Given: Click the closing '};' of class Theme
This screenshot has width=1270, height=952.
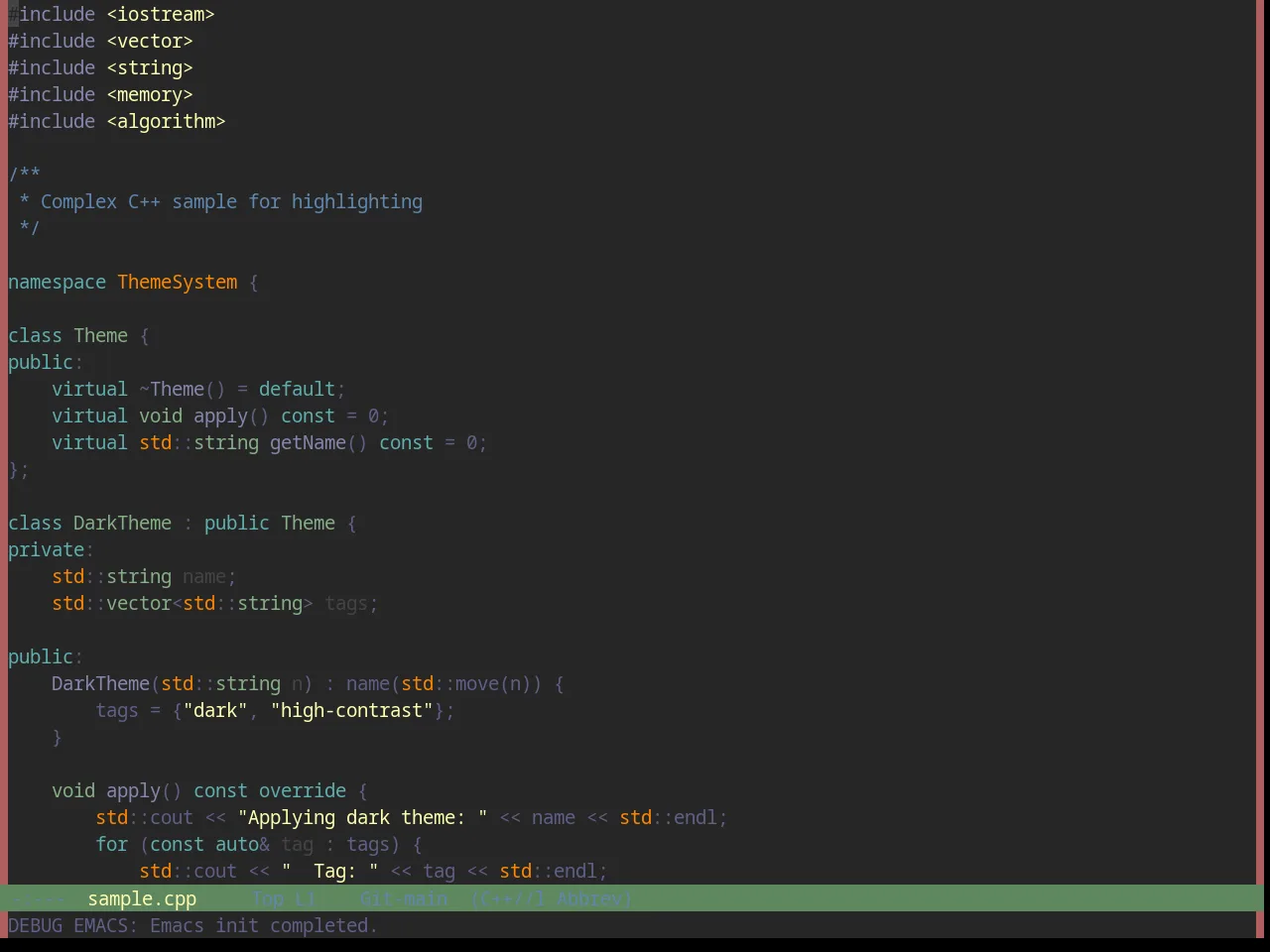Looking at the screenshot, I should click(19, 469).
